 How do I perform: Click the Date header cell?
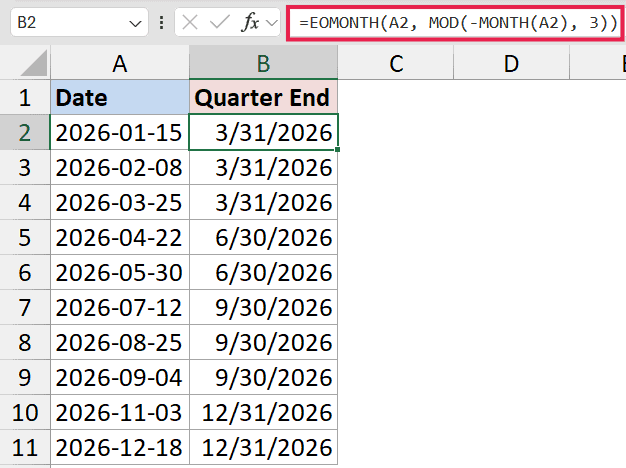[x=120, y=97]
